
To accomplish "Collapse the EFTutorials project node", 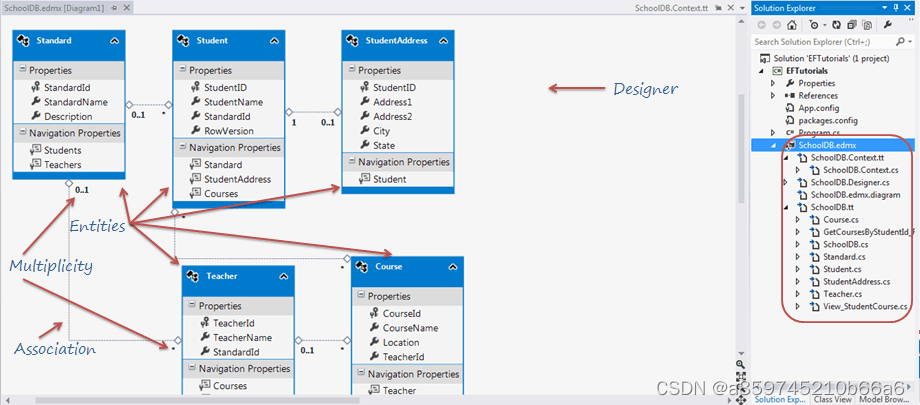I will pos(760,71).
